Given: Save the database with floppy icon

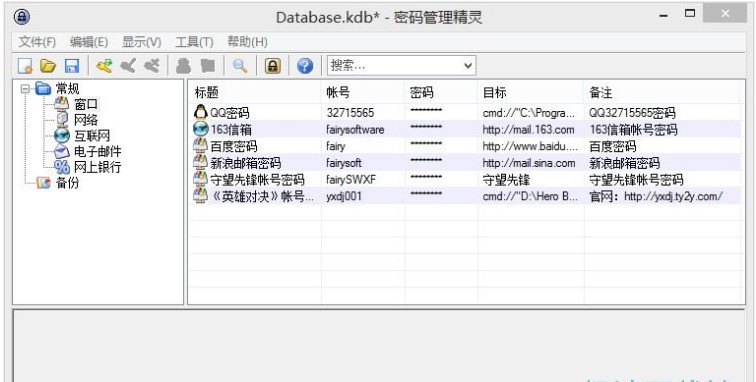Looking at the screenshot, I should coord(72,66).
